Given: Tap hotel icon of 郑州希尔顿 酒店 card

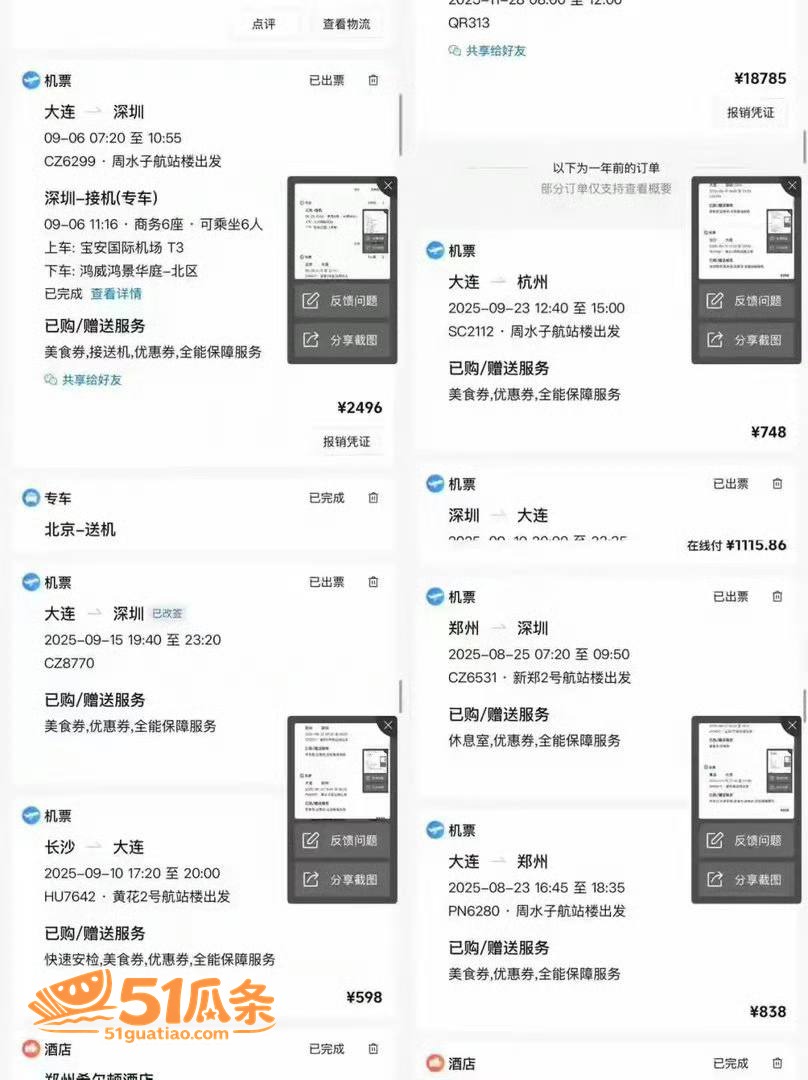Looking at the screenshot, I should click(x=31, y=1049).
